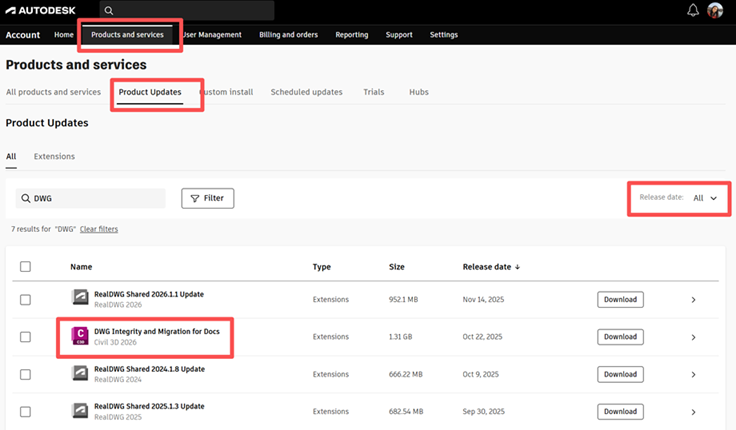Screen dimensions: 736x430
Task: Click RealDWG Shared 2026.1.1 Update name
Action: tap(149, 294)
